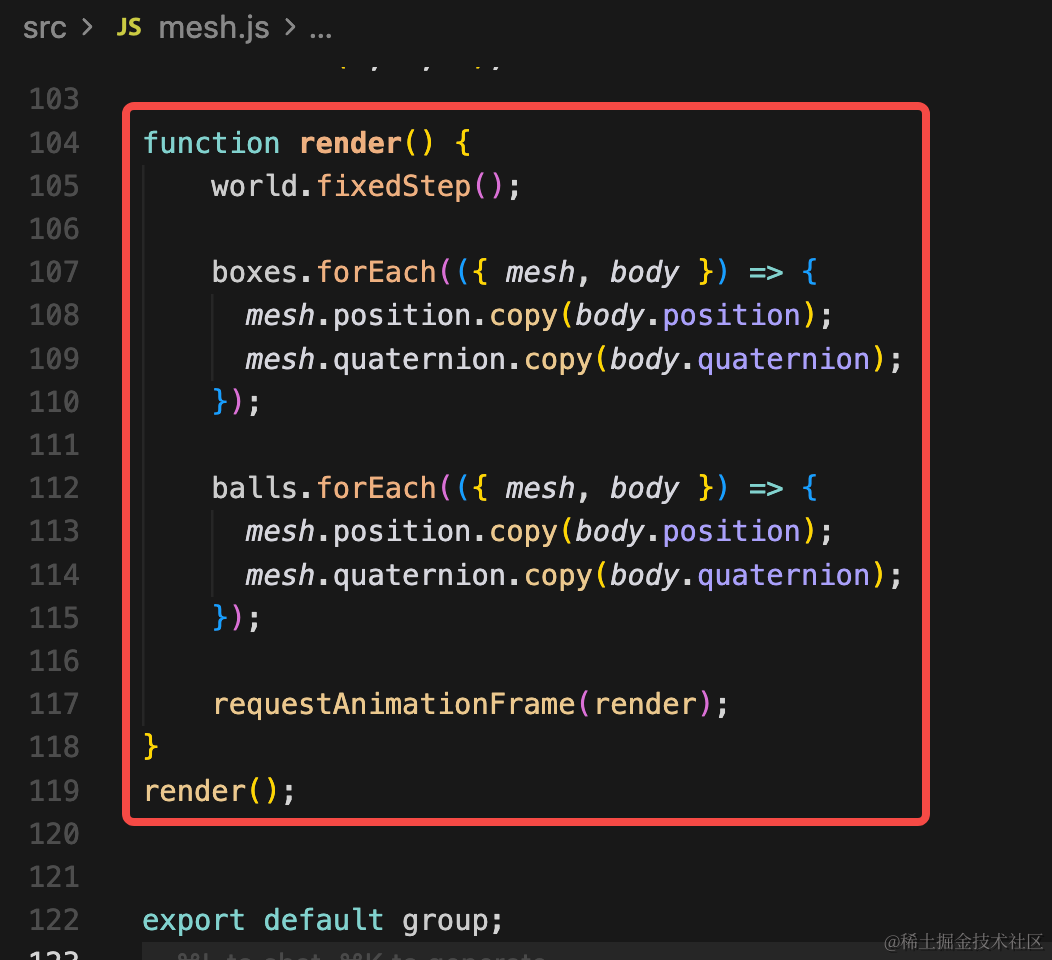Click the 'function' keyword on line 104
Screen dimensions: 1052x960
[211, 143]
